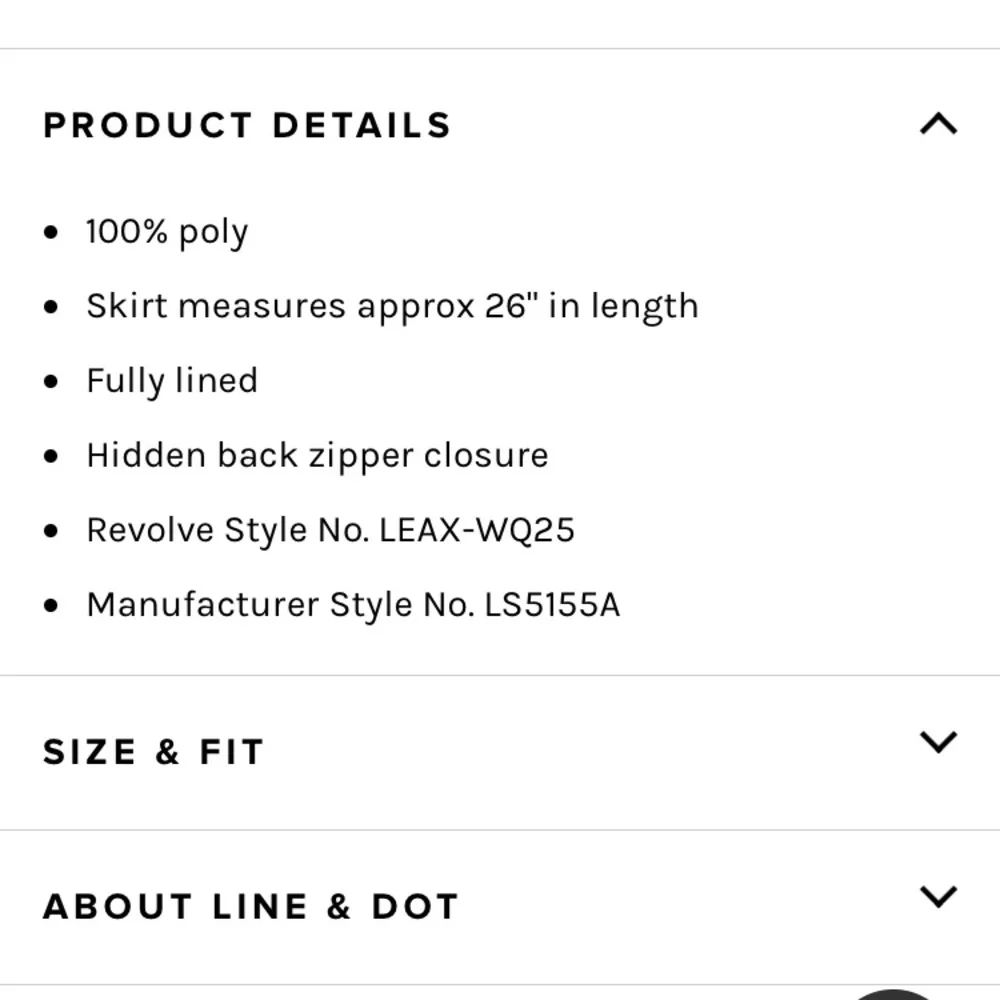Click the manufacturer code LS5155A
Image resolution: width=1000 pixels, height=1000 pixels.
[552, 605]
